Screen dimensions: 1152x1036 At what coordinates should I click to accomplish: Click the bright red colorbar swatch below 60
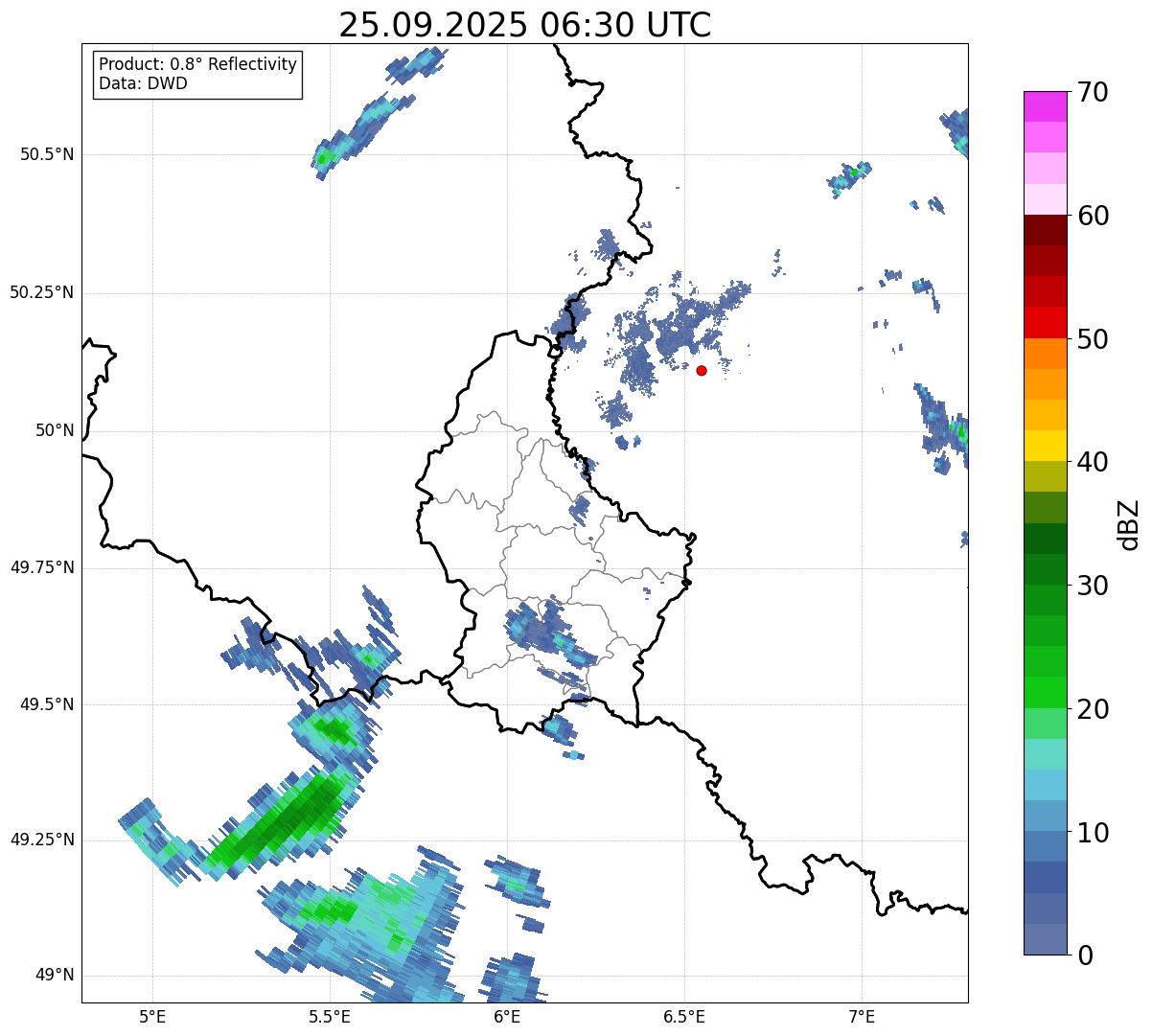tap(1046, 323)
